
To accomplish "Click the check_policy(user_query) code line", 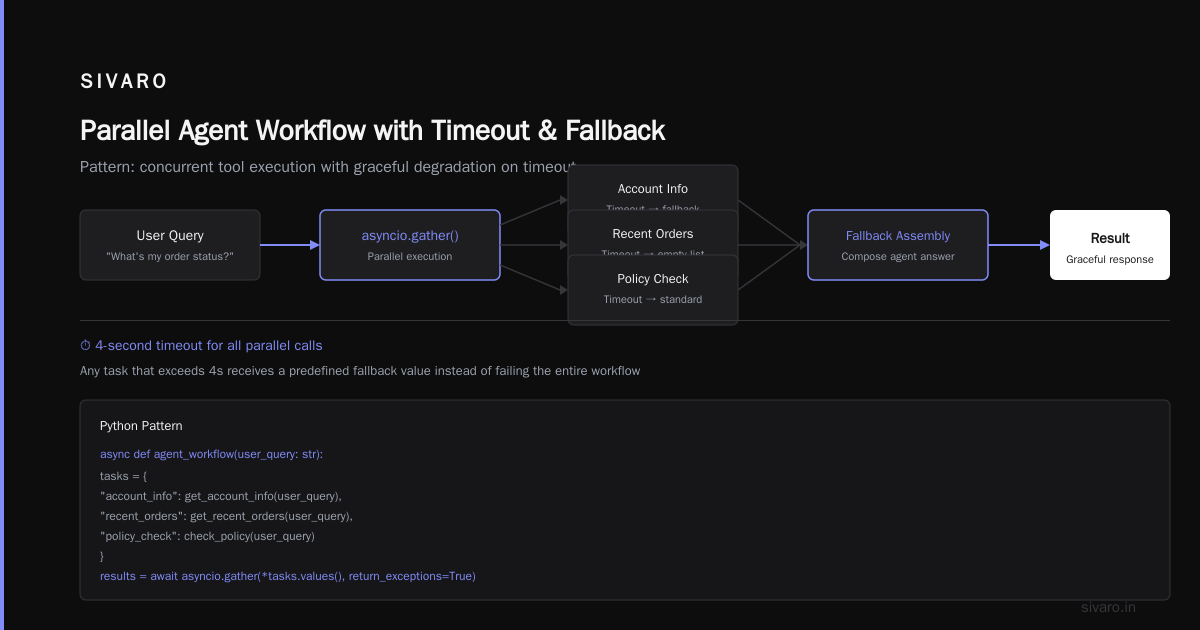I will [207, 536].
